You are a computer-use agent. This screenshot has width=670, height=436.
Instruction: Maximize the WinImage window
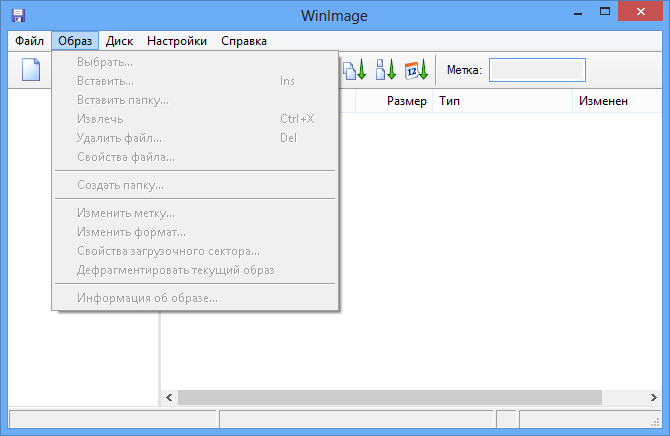tap(605, 12)
